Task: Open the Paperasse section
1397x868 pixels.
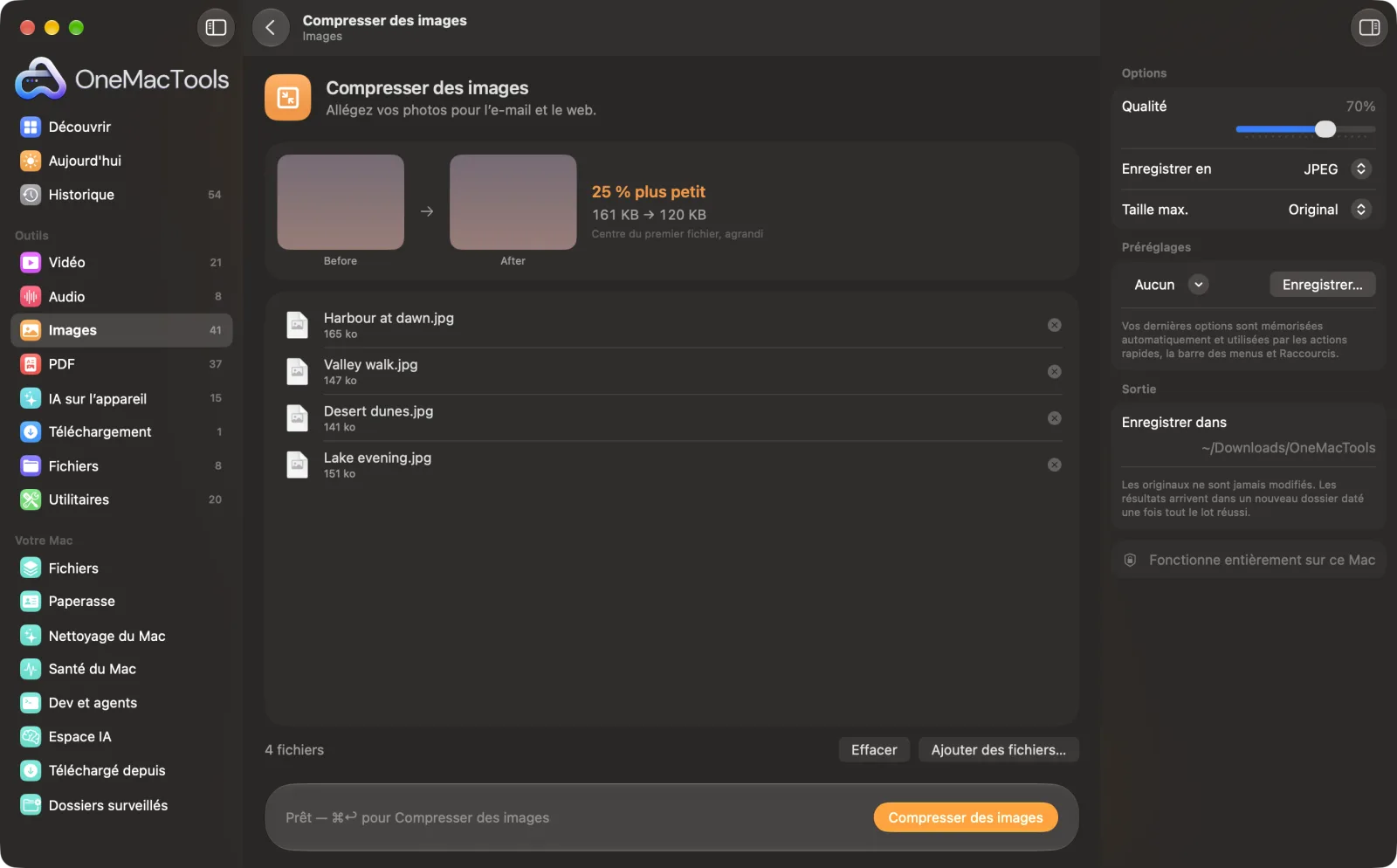Action: click(x=121, y=602)
